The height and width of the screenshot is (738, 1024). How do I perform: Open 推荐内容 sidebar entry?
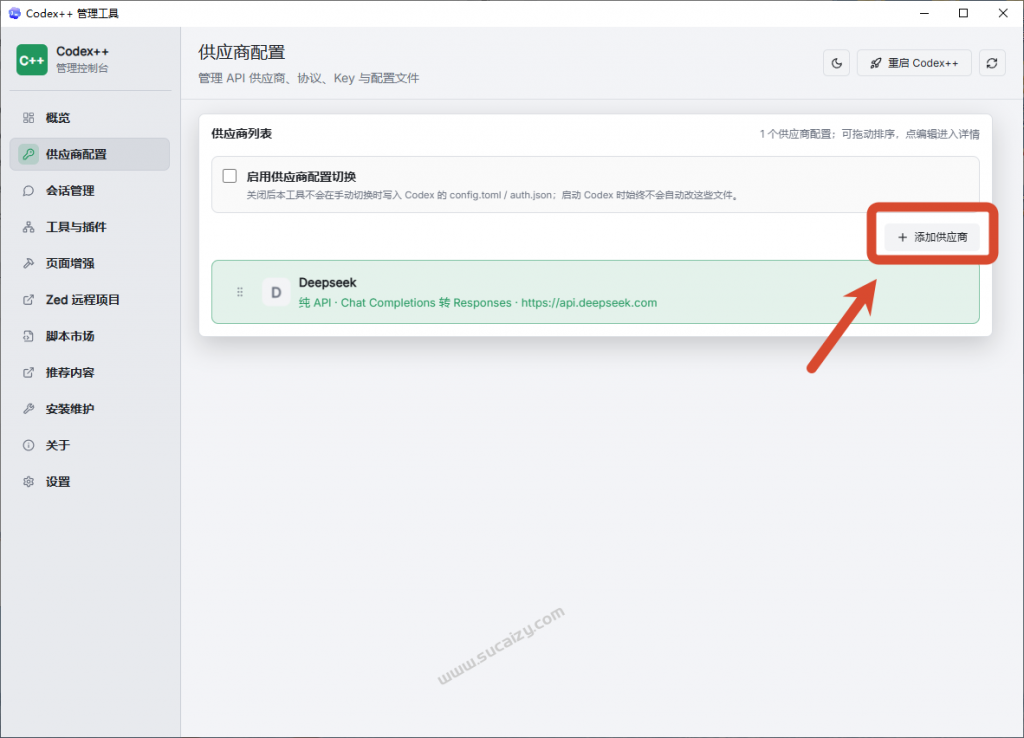pyautogui.click(x=89, y=372)
